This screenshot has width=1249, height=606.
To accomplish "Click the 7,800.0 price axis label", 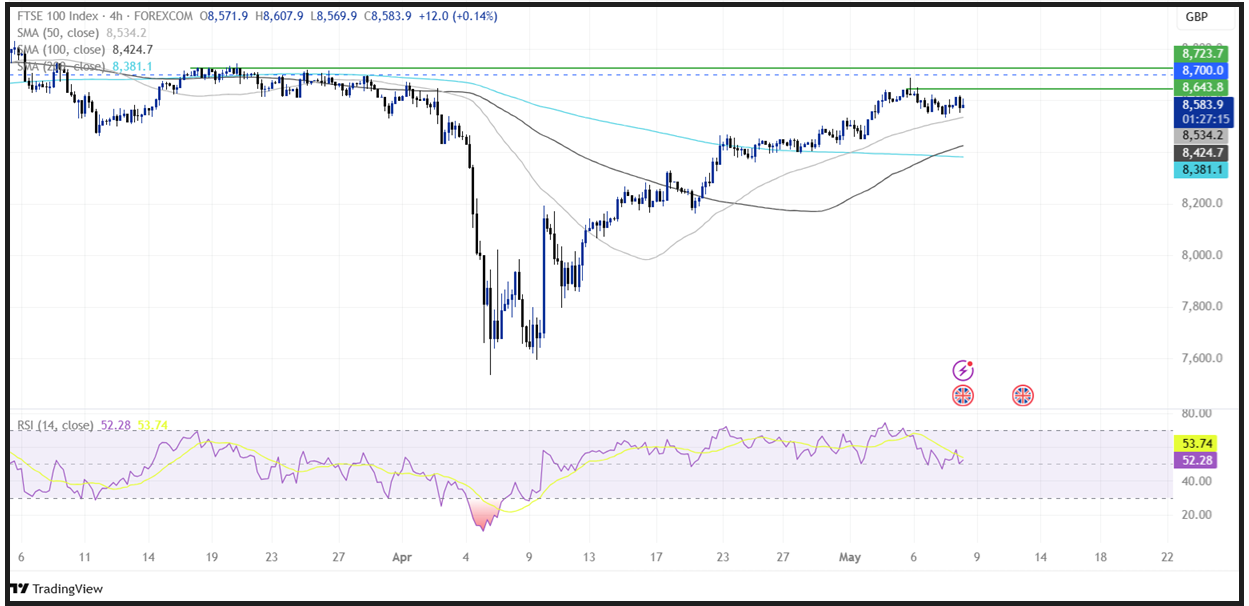I will coord(1201,306).
